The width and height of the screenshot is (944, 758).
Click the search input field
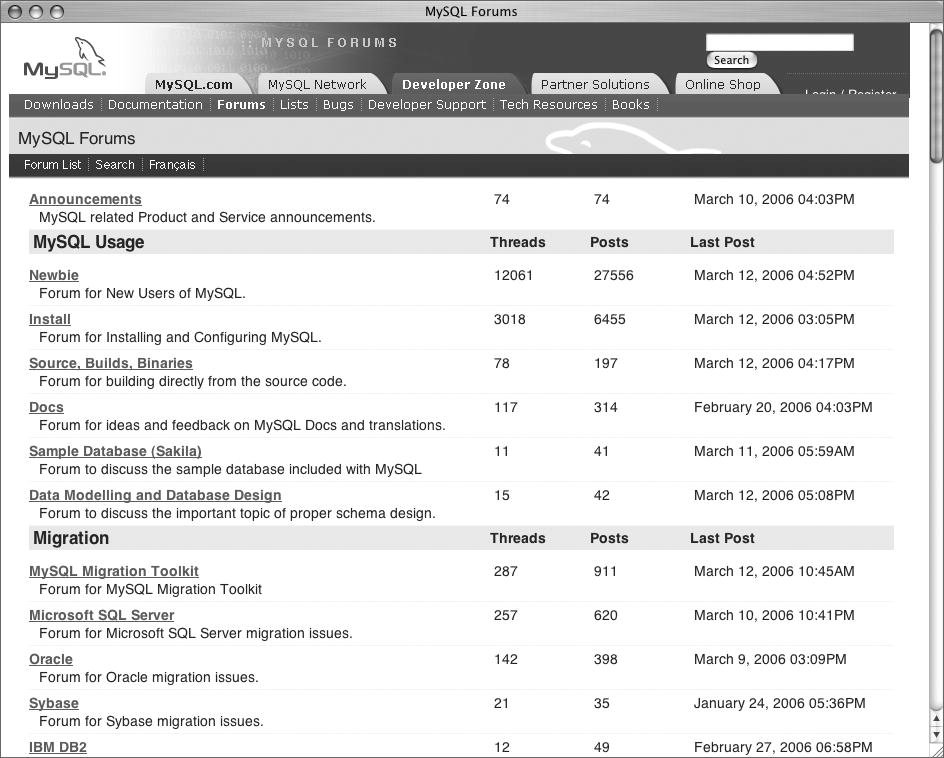780,42
